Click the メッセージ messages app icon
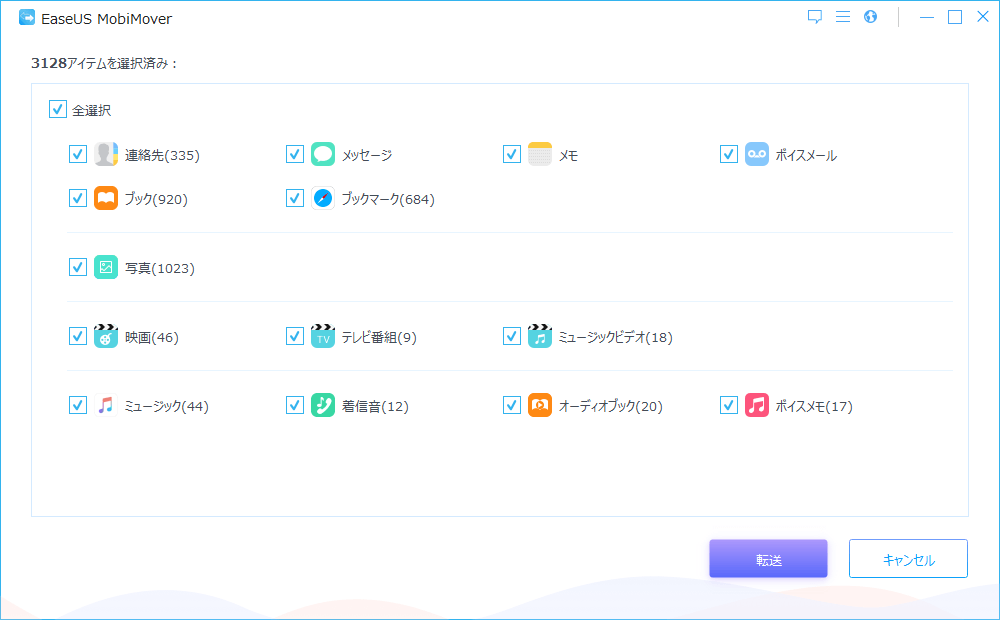The width and height of the screenshot is (1000, 620). (x=321, y=154)
